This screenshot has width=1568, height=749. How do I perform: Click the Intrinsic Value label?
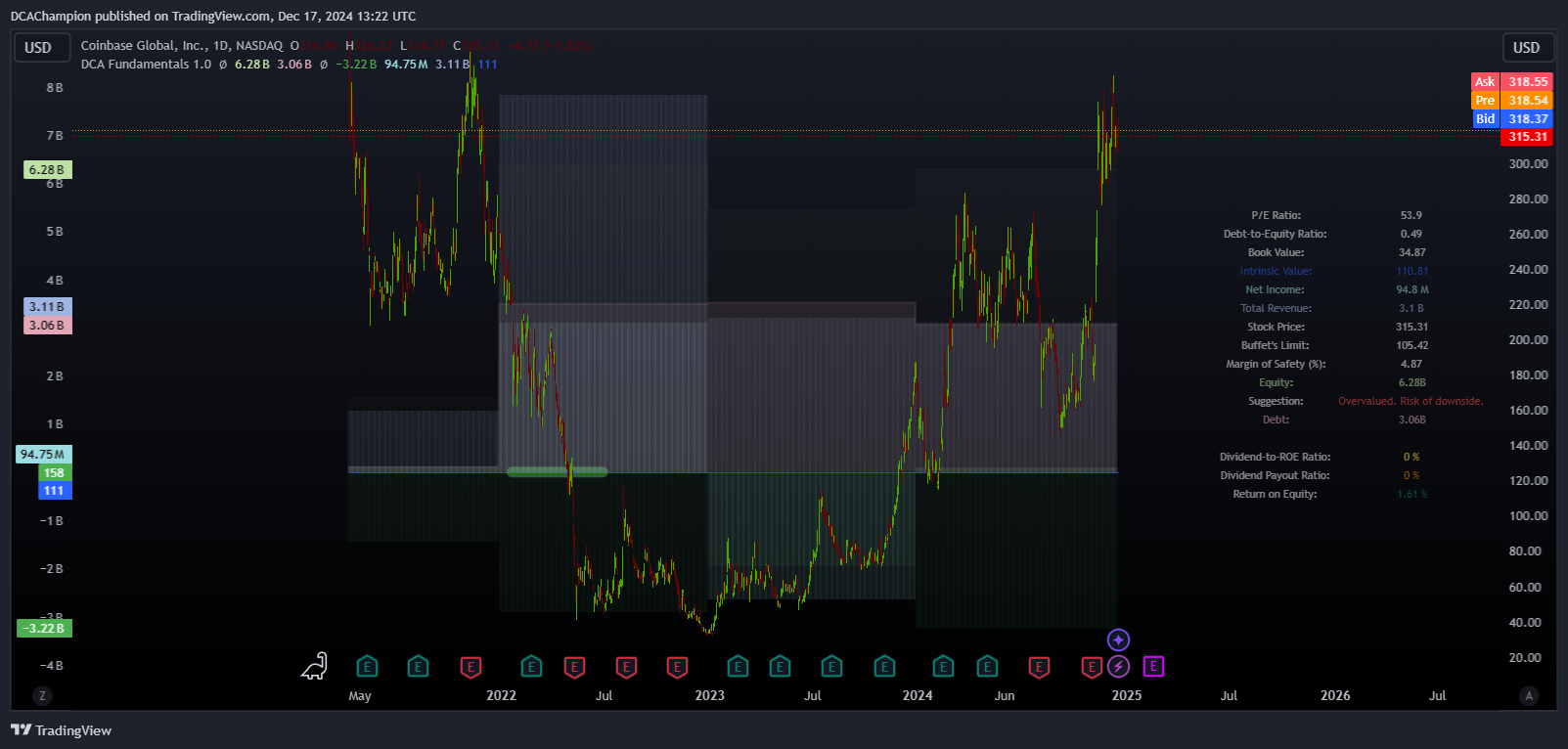coord(1277,271)
